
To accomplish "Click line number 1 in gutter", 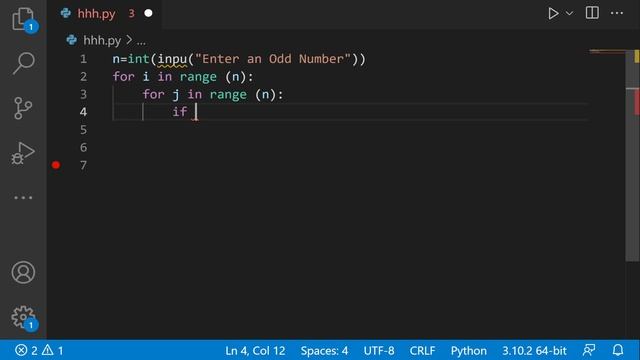I will click(83, 59).
